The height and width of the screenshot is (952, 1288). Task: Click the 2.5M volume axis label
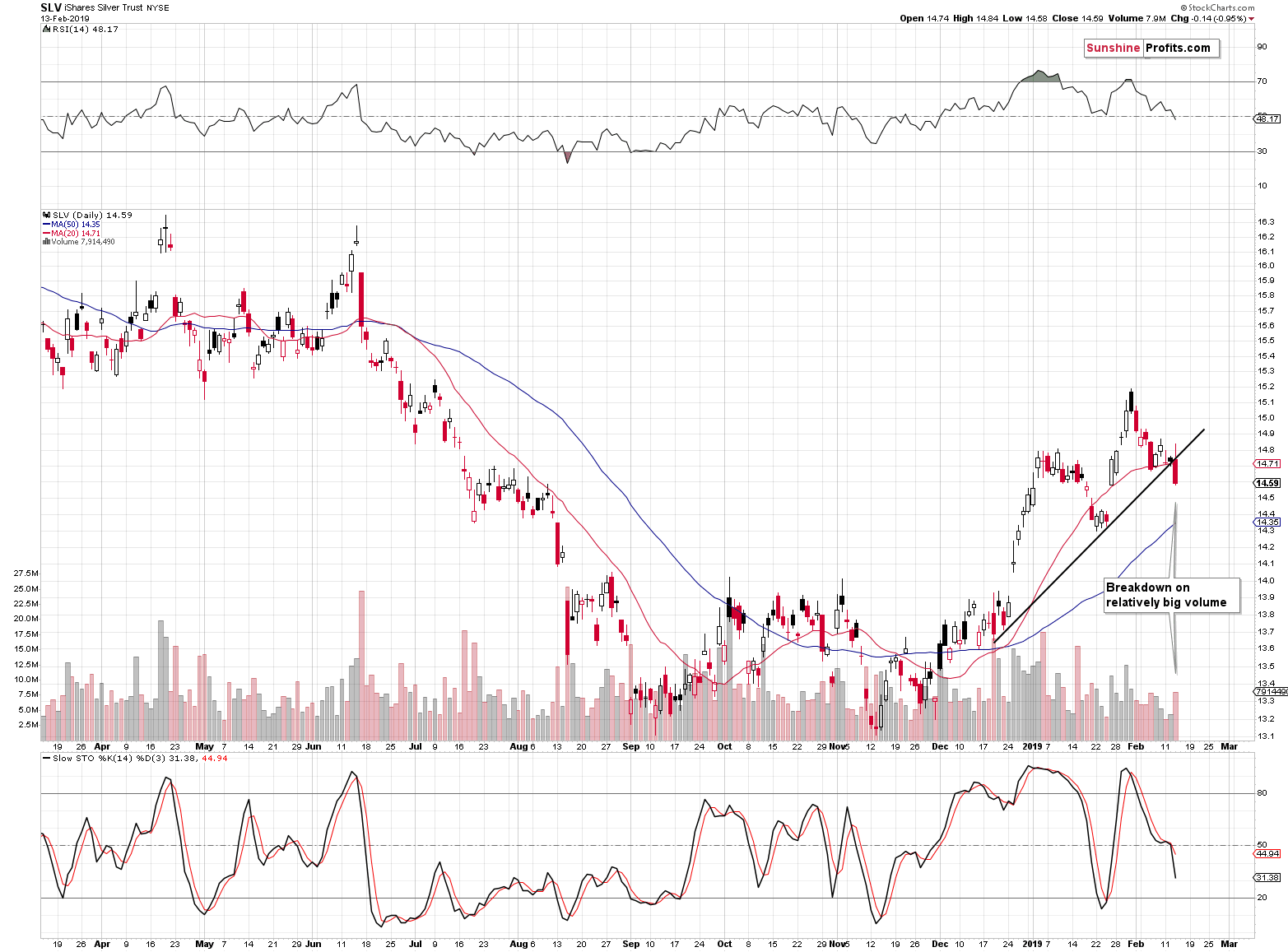tap(28, 725)
